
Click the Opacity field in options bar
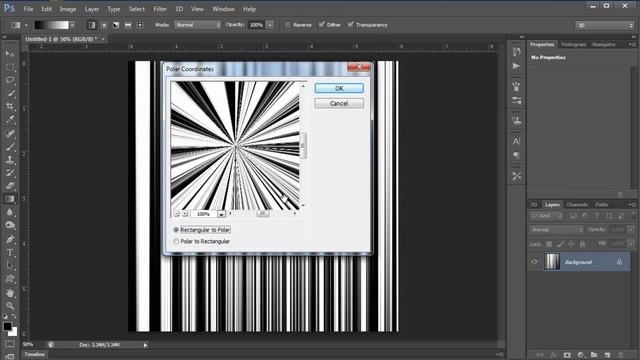click(x=257, y=25)
